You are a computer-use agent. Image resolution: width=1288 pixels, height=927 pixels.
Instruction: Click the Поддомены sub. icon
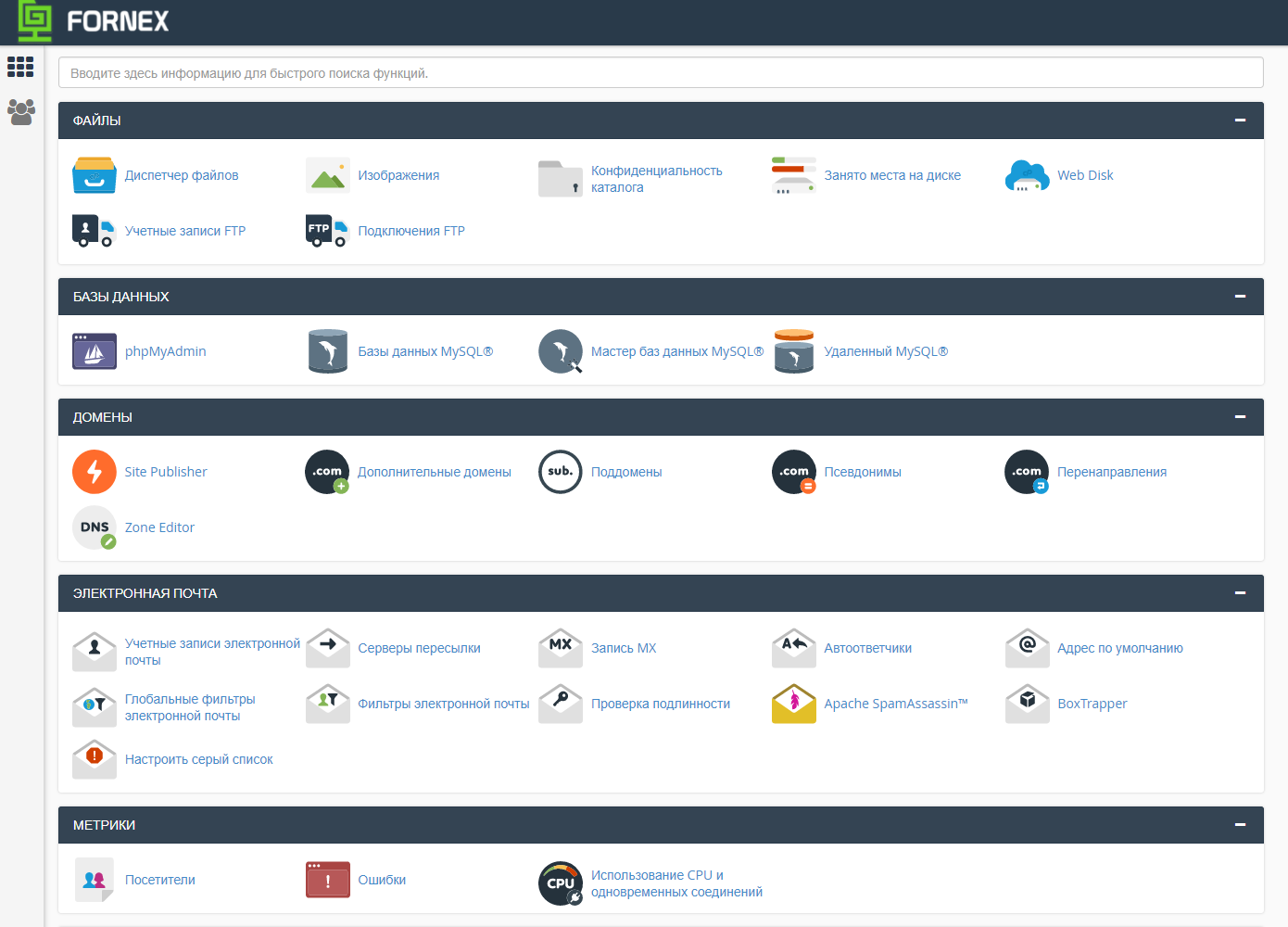(x=561, y=472)
